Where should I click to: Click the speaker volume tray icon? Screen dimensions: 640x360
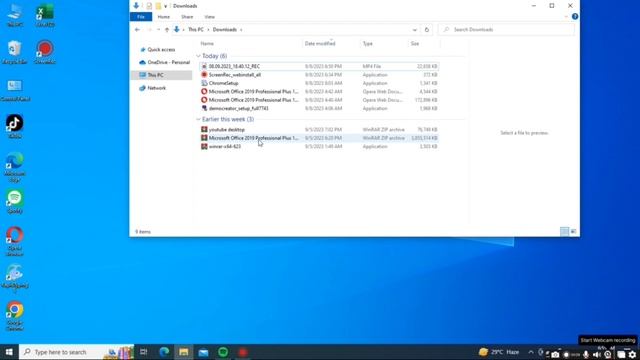click(596, 355)
